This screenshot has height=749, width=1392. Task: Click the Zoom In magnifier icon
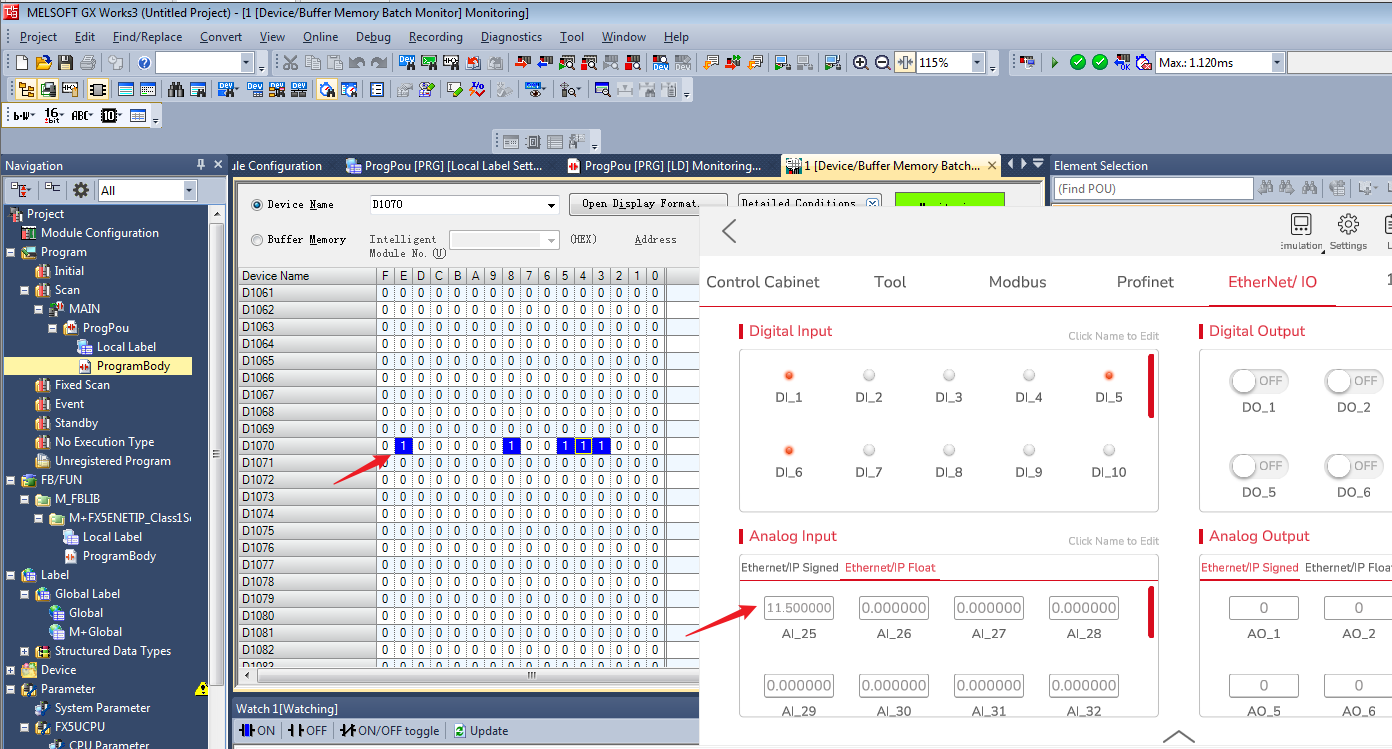coord(860,63)
